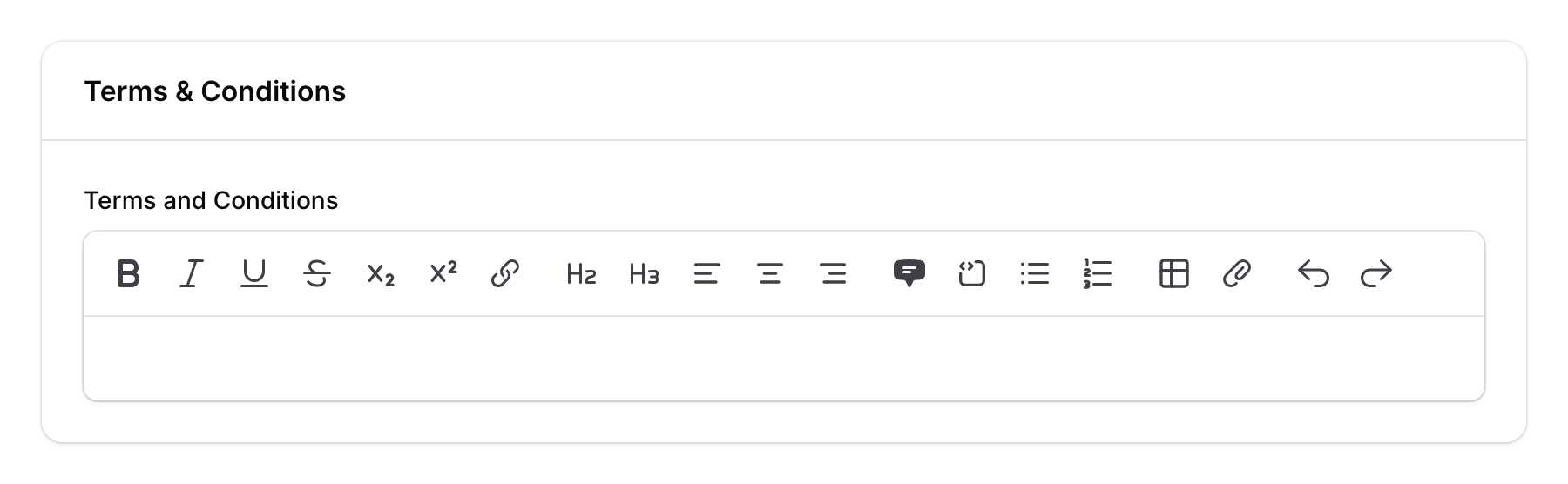Viewport: 1568px width, 484px height.
Task: Insert a hyperlink
Action: [505, 274]
